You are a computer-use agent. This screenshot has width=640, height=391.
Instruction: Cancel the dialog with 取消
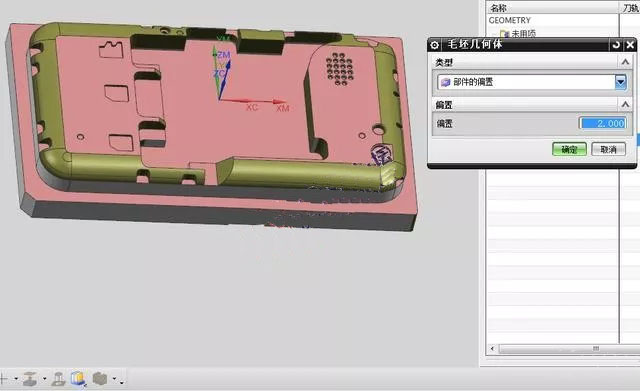608,149
